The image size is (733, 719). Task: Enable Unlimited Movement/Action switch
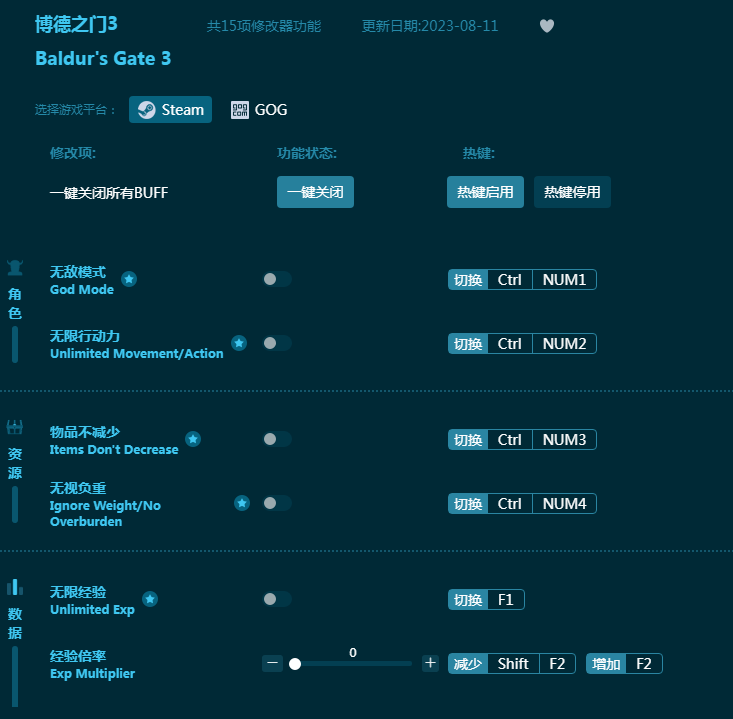point(277,343)
